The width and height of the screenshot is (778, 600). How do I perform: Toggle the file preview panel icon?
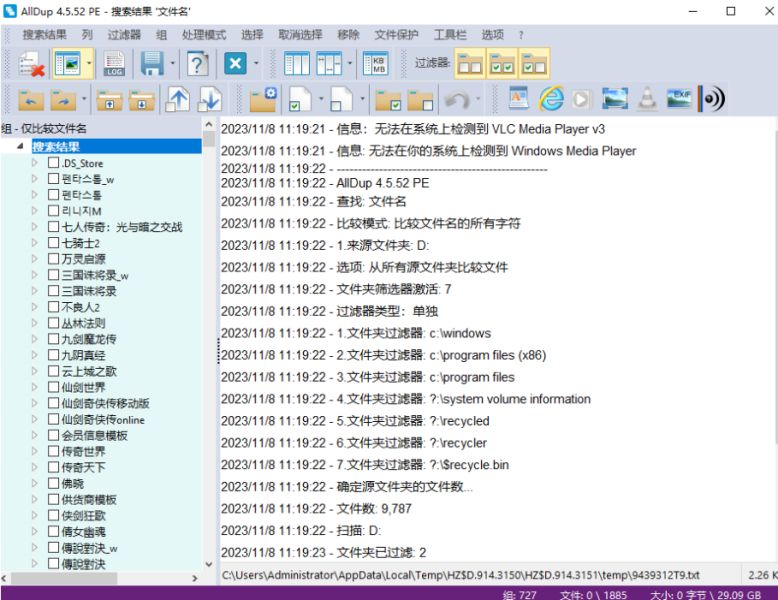[x=67, y=64]
